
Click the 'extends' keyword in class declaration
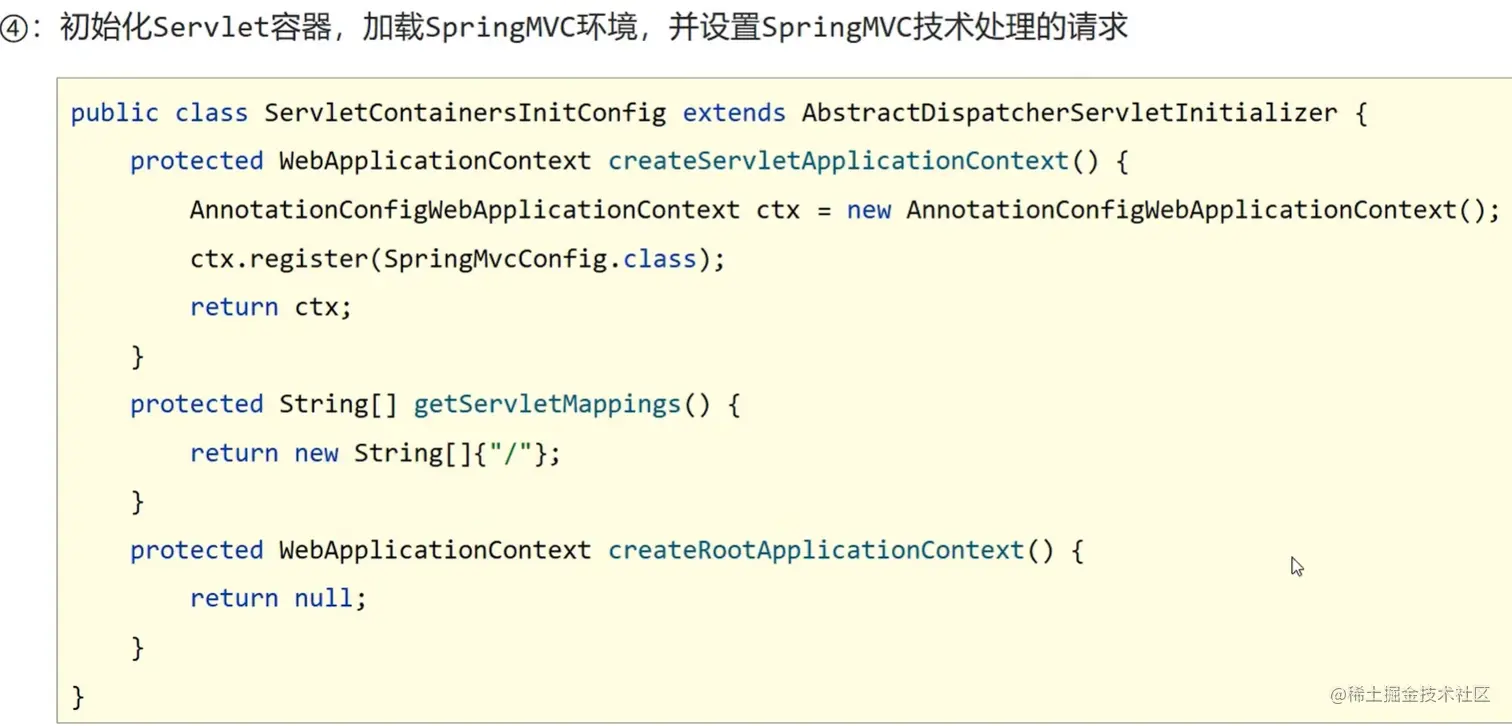[x=734, y=113]
